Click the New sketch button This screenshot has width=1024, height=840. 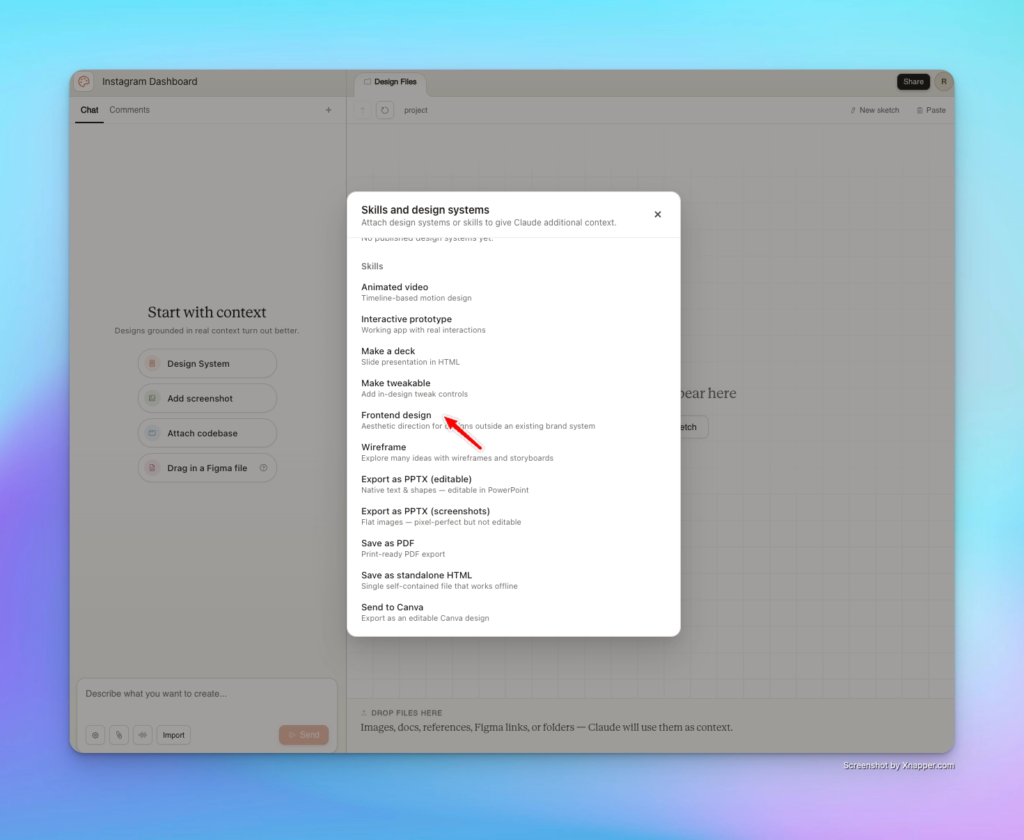pos(874,110)
